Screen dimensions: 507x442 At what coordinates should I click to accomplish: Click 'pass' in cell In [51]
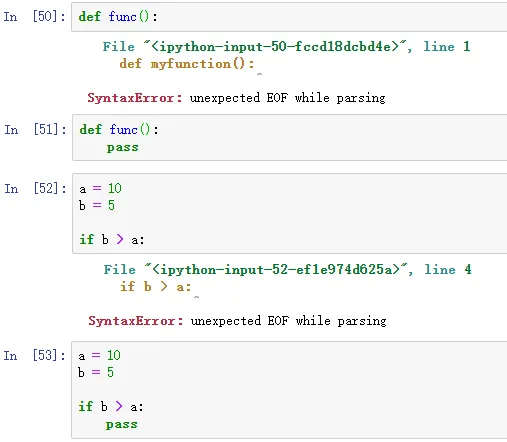pyautogui.click(x=122, y=147)
